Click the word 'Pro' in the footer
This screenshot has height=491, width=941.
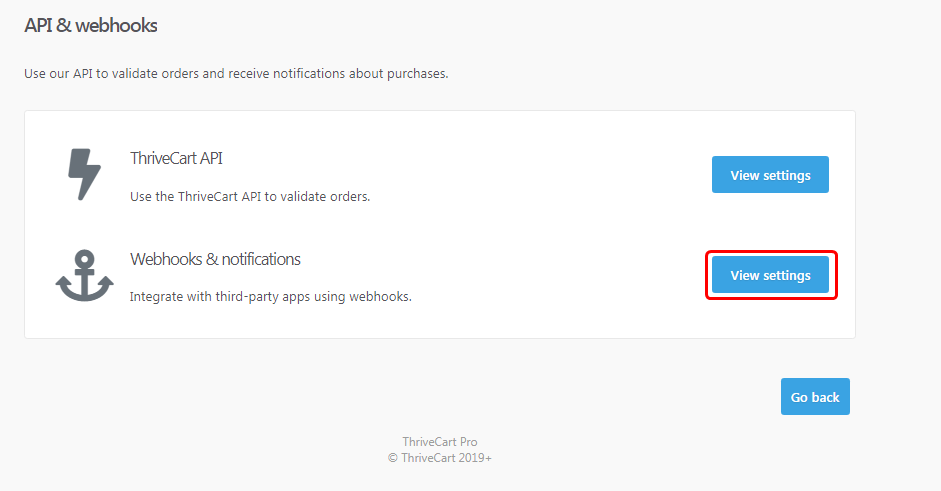(x=469, y=442)
